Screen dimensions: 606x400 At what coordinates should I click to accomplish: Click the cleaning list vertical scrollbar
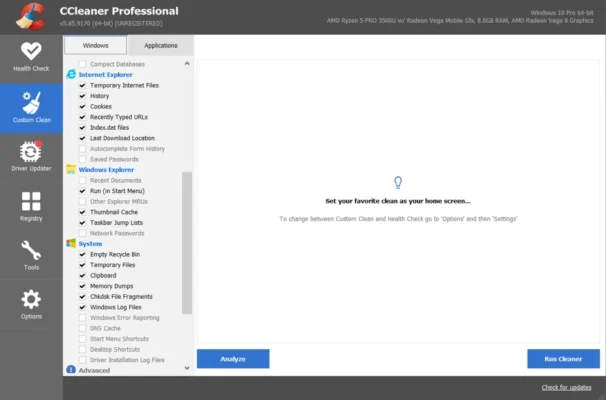click(187, 240)
